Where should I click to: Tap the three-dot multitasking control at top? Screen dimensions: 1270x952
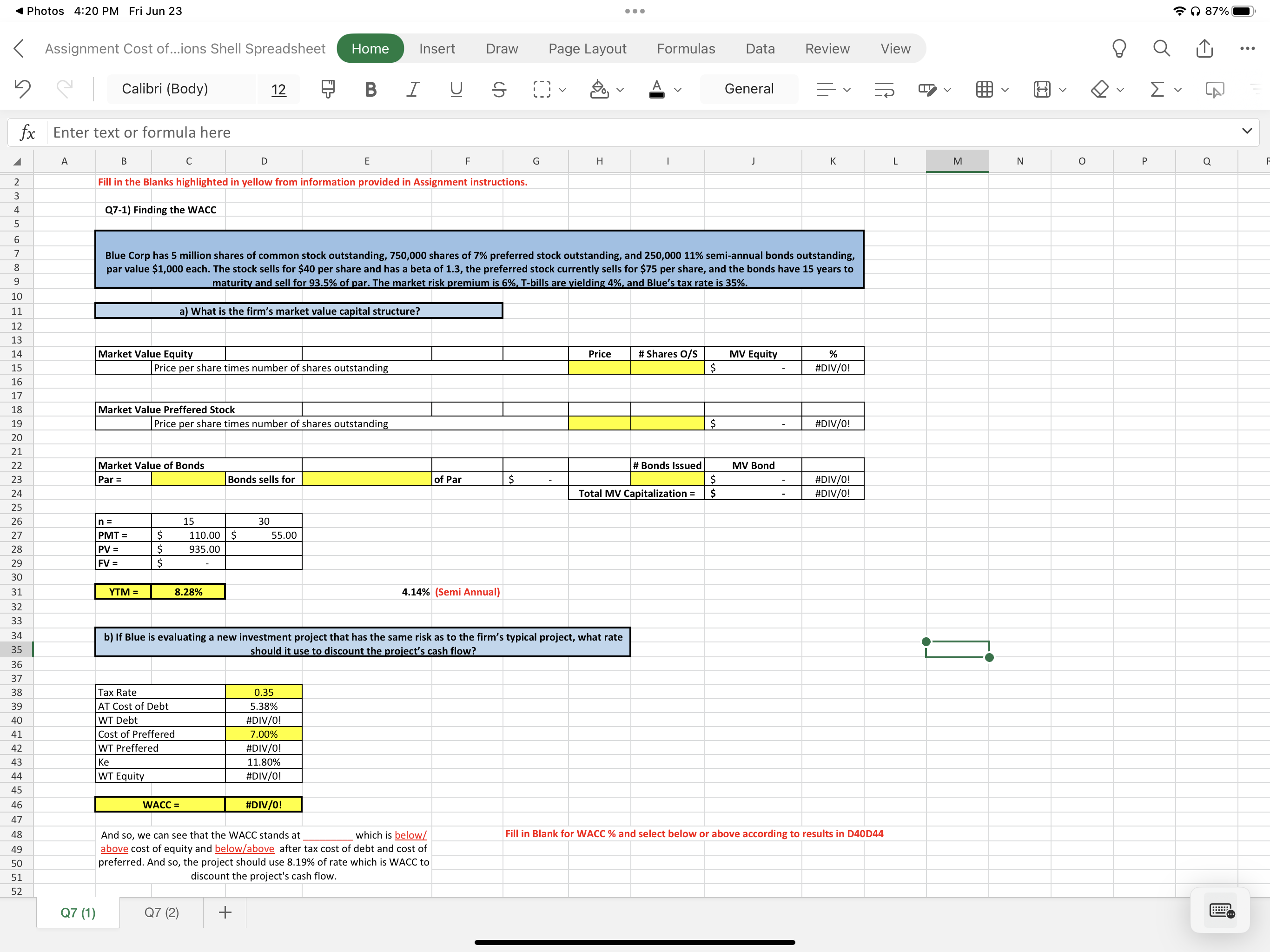coord(635,11)
